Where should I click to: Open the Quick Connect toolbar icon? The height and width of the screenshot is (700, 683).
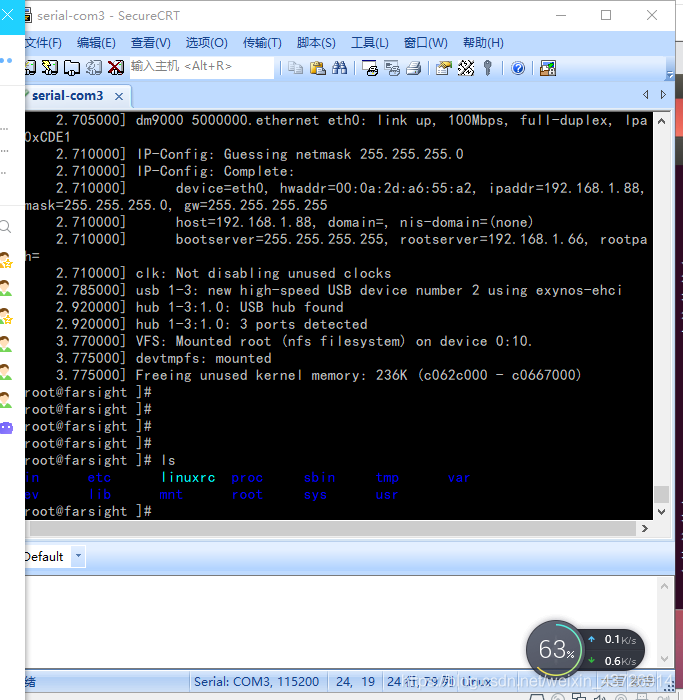50,68
